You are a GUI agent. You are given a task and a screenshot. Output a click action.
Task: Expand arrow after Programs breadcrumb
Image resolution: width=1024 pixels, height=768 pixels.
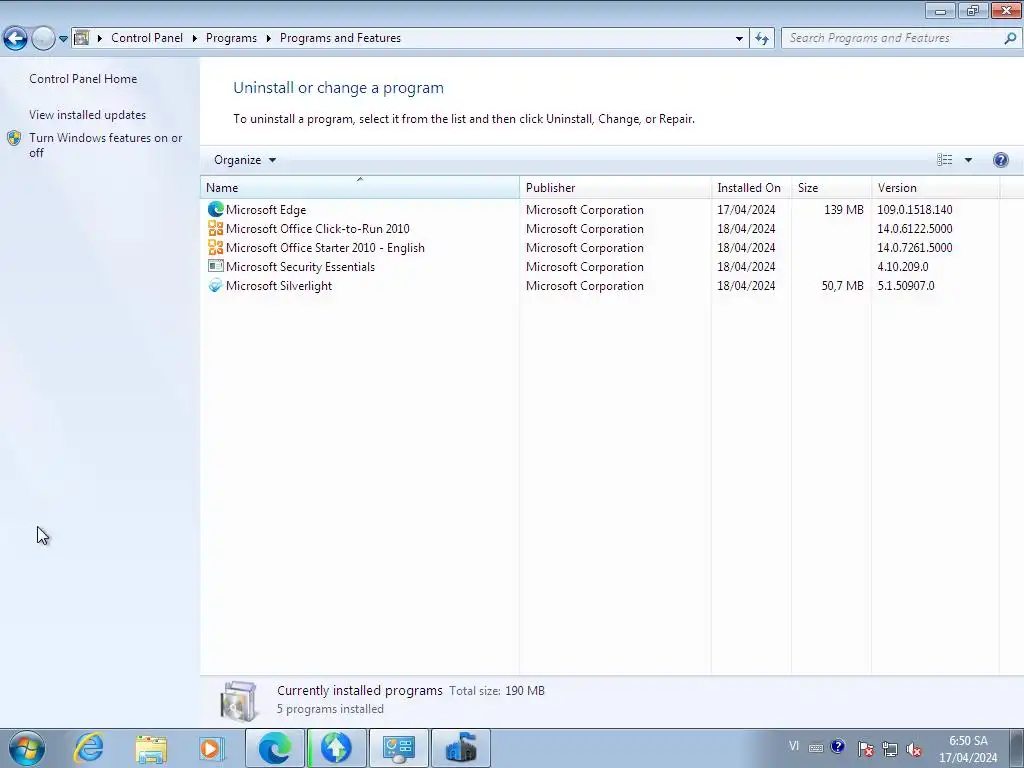point(268,38)
